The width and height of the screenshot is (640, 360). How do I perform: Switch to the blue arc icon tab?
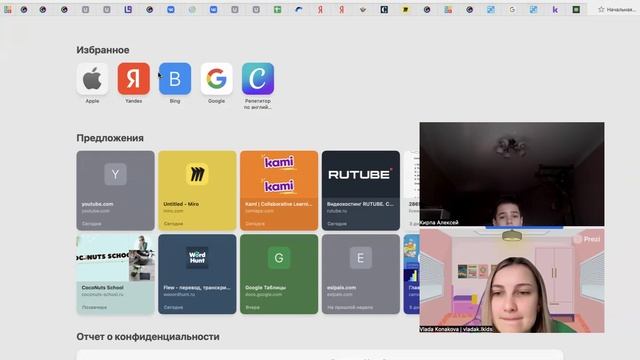299,9
